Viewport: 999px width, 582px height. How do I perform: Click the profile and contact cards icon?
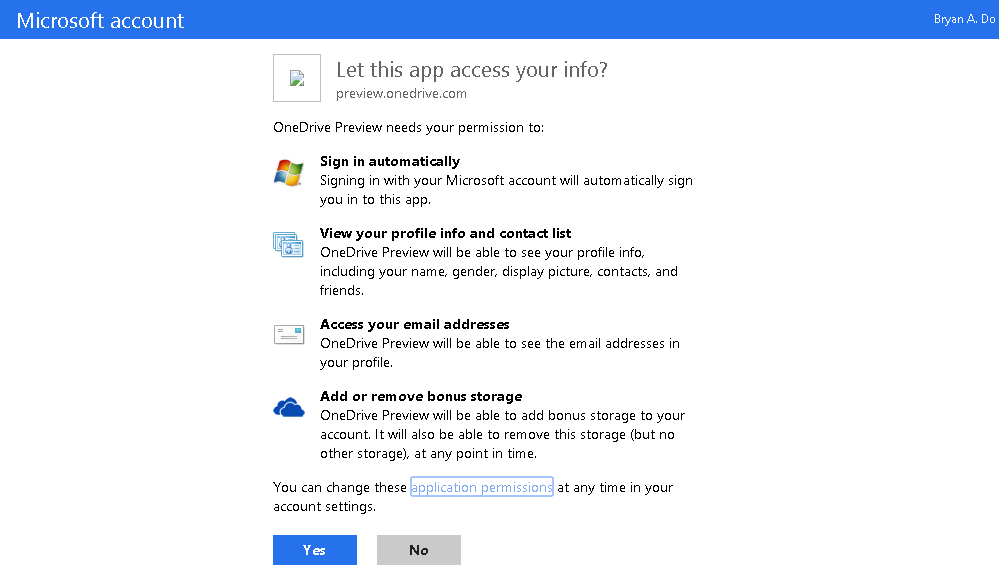289,245
